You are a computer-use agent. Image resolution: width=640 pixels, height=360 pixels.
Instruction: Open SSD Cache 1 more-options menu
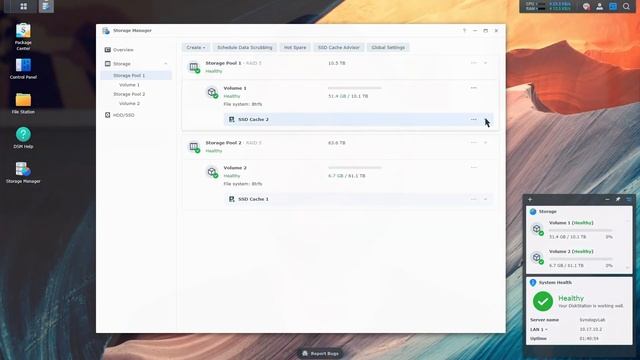(473, 199)
